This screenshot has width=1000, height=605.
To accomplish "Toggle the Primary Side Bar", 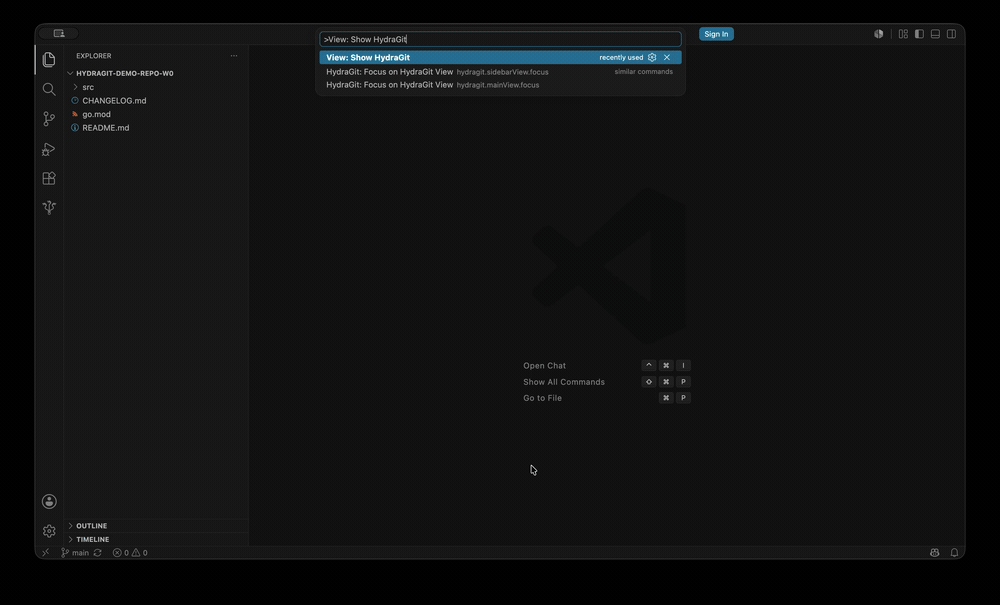I will point(919,34).
